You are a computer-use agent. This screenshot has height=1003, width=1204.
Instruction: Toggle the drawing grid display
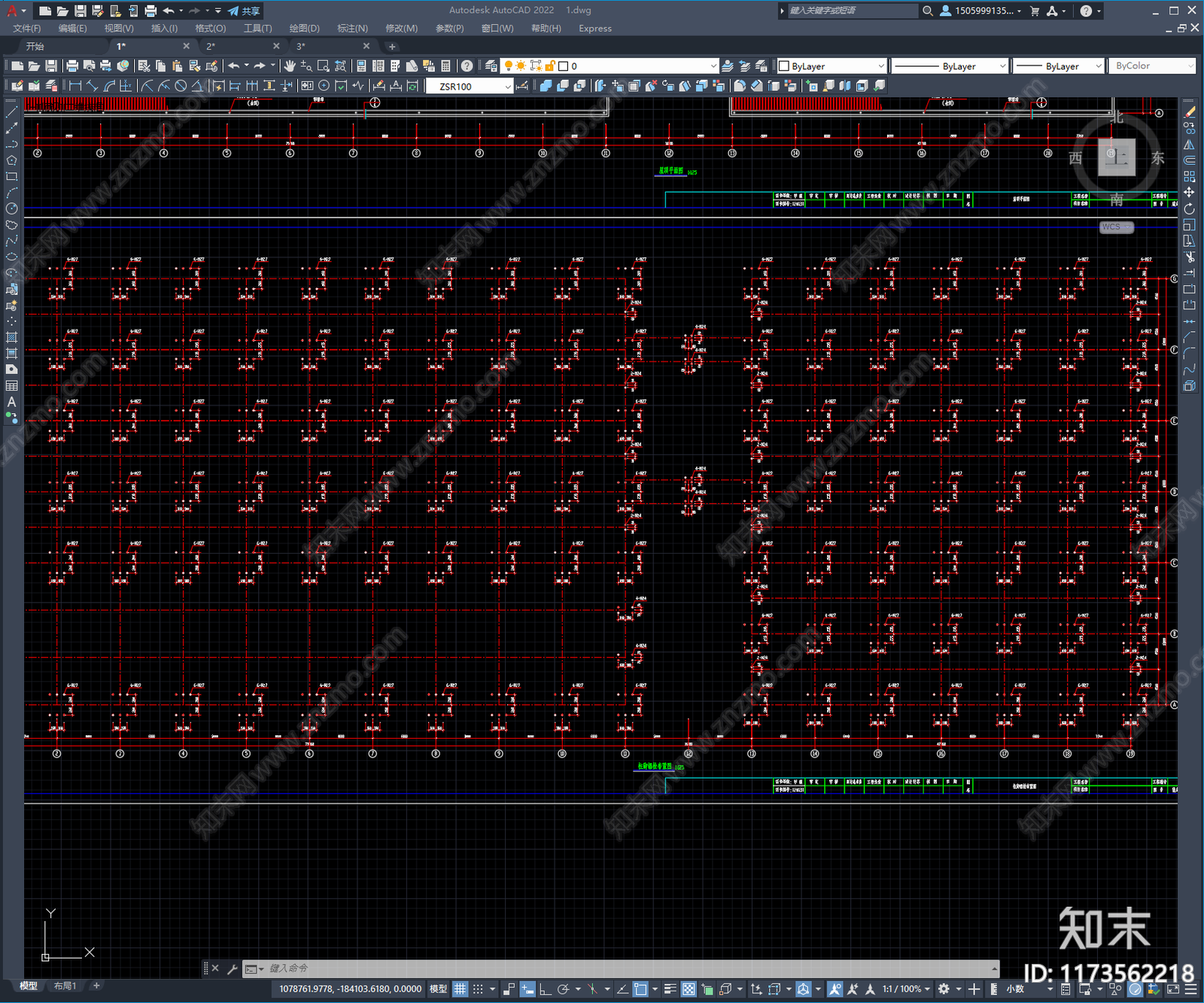tap(460, 989)
